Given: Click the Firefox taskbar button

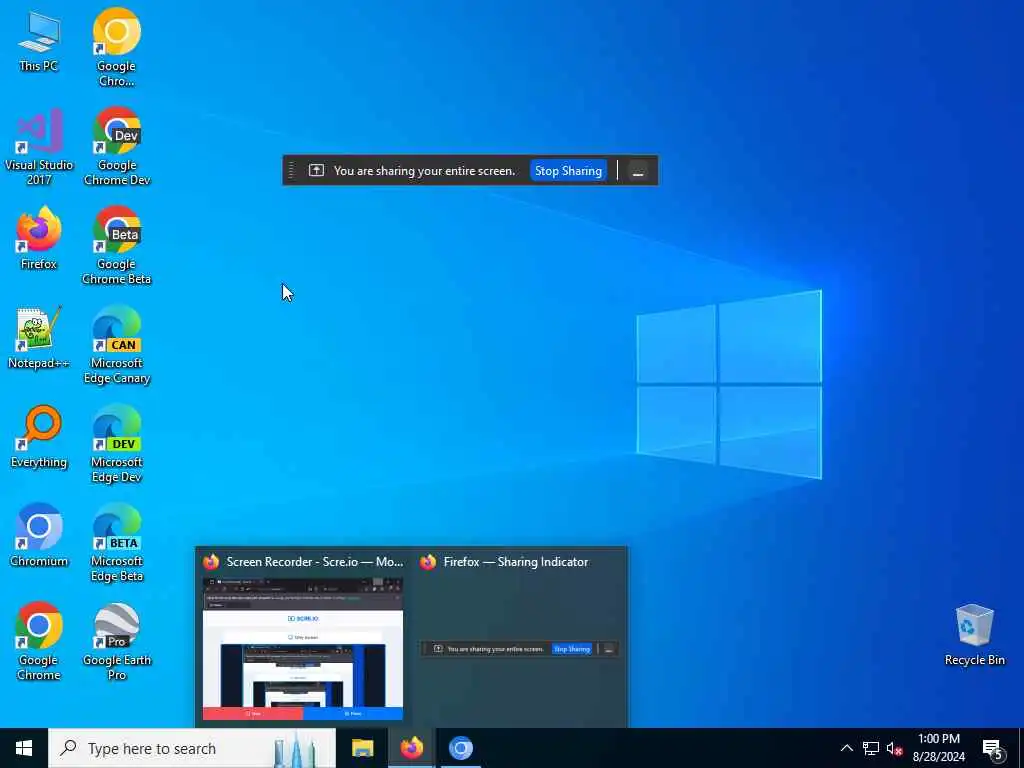Looking at the screenshot, I should click(x=411, y=748).
